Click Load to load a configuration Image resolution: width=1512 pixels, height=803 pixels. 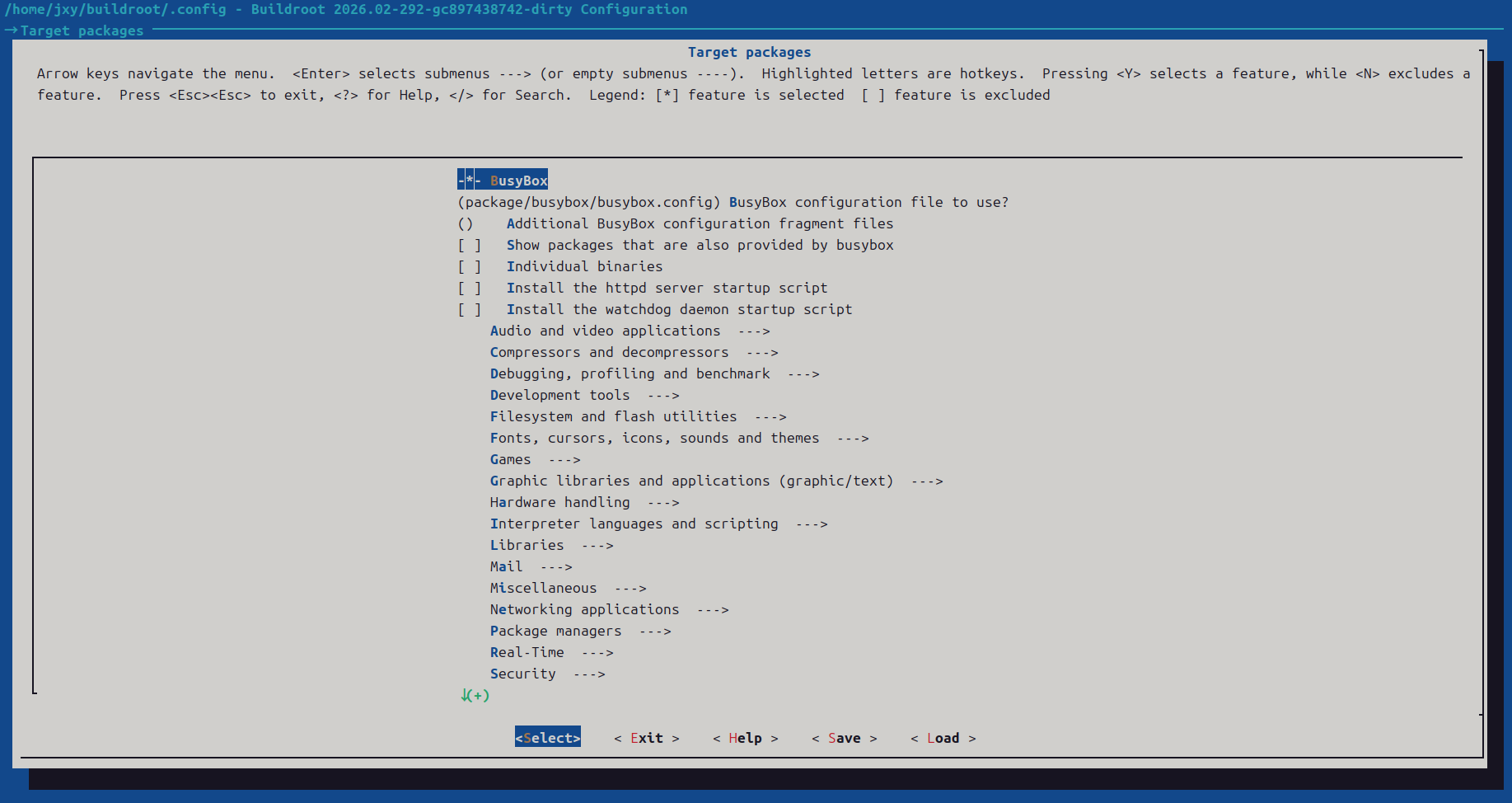point(943,738)
